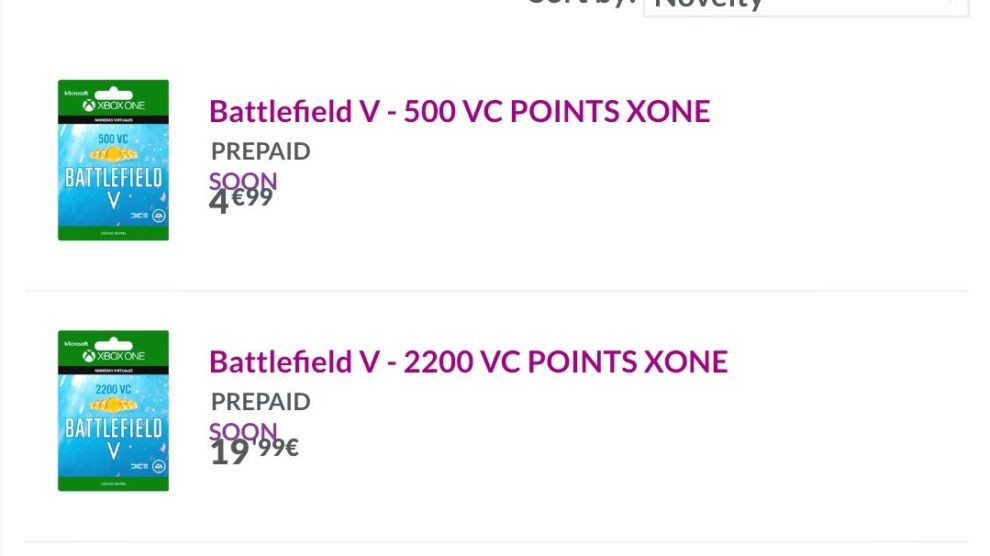Click the 500 VC Battlefield card thumbnail
Viewport: 990px width, 556px height.
[x=113, y=160]
